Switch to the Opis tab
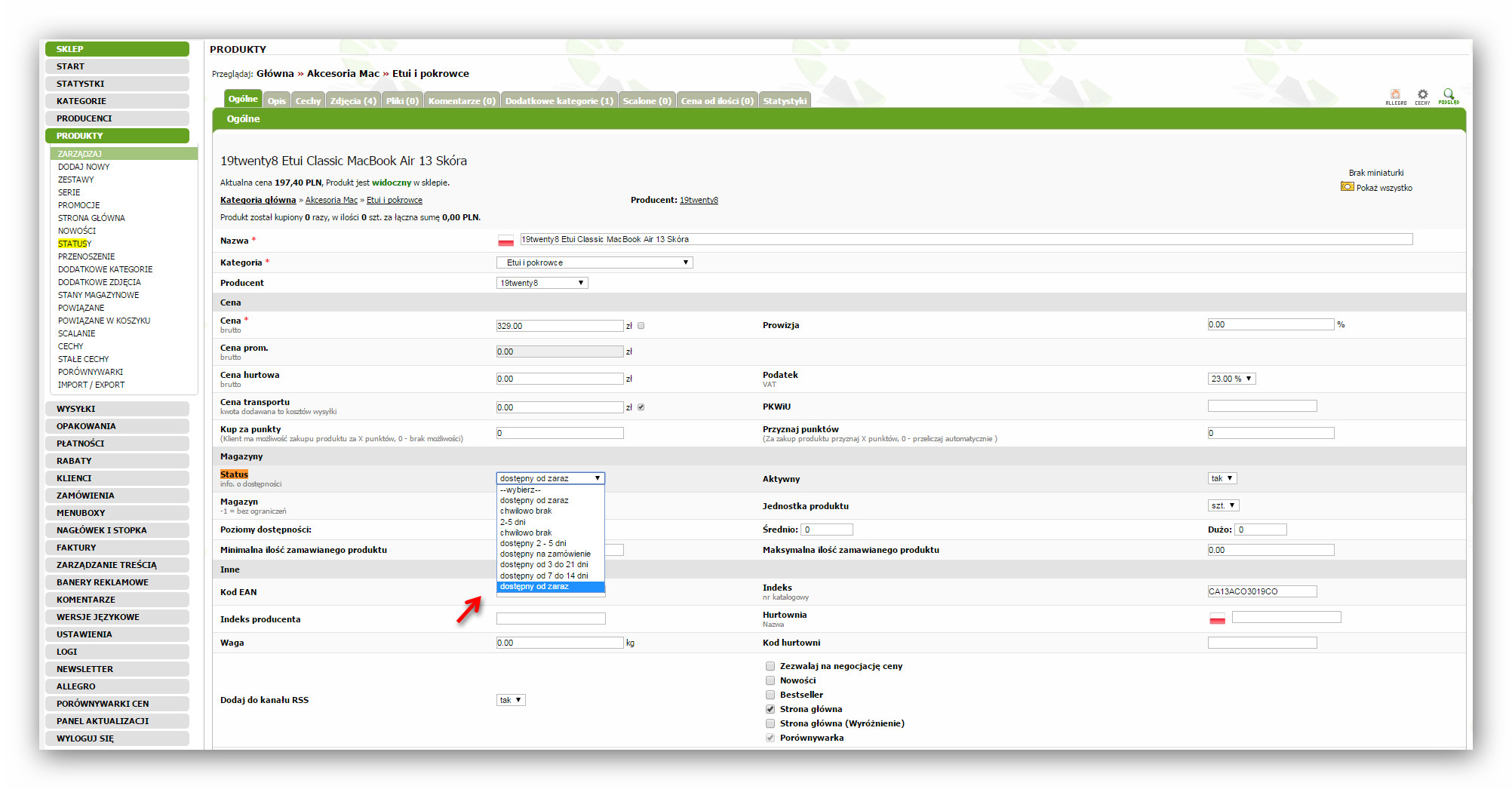This screenshot has width=1512, height=789. (x=276, y=100)
